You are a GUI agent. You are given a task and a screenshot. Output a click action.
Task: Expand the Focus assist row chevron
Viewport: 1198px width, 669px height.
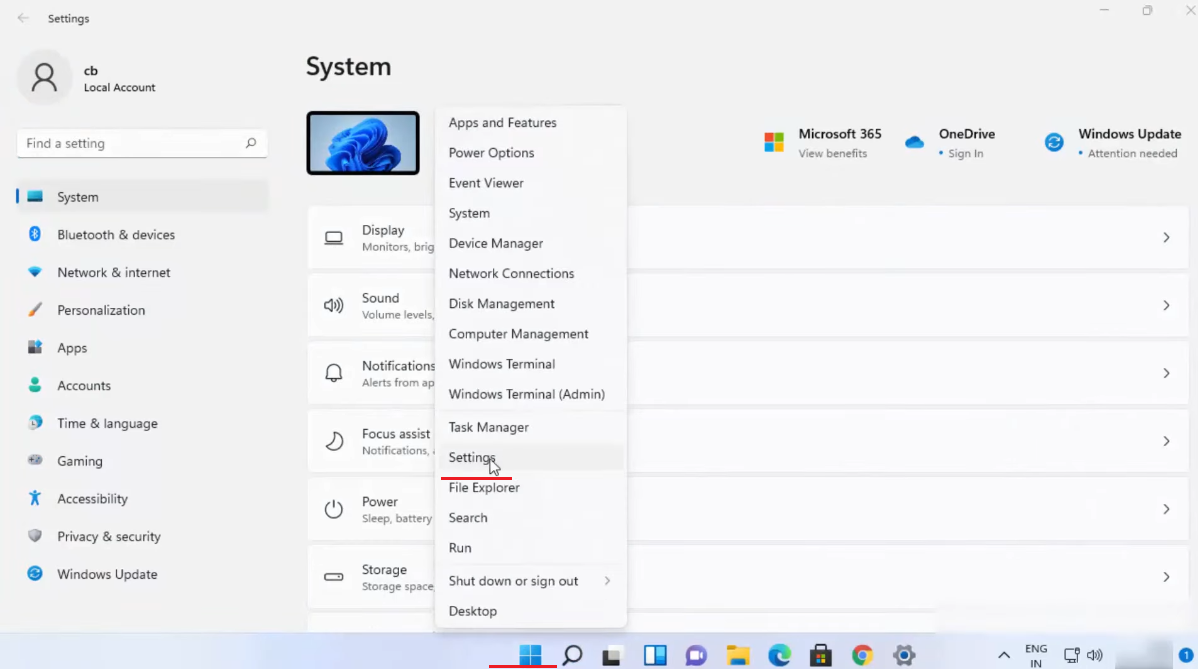coord(1166,441)
